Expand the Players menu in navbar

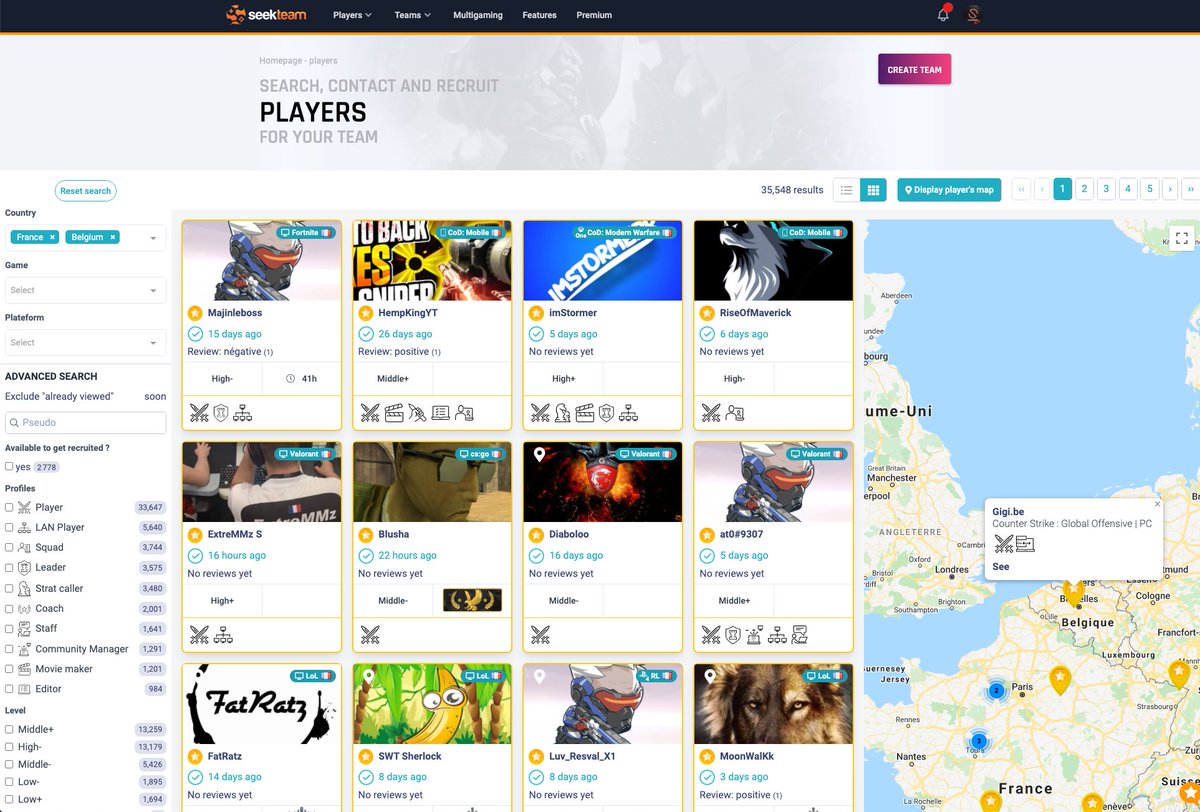point(352,15)
